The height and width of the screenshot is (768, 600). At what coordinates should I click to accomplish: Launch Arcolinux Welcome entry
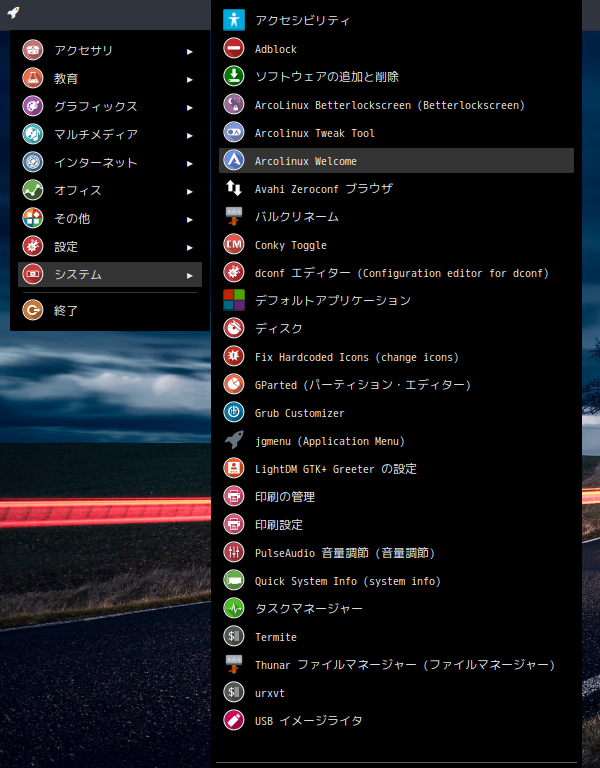pos(396,161)
